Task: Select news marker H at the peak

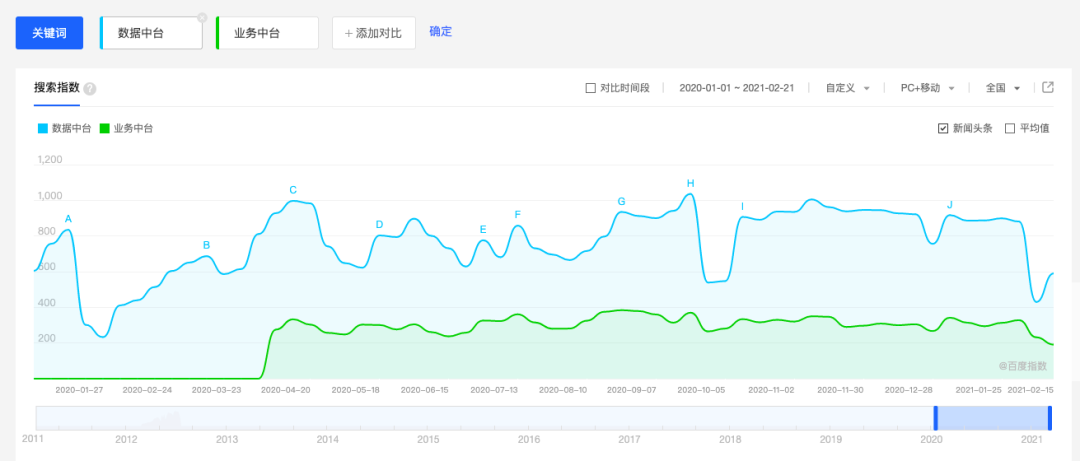Action: click(690, 183)
